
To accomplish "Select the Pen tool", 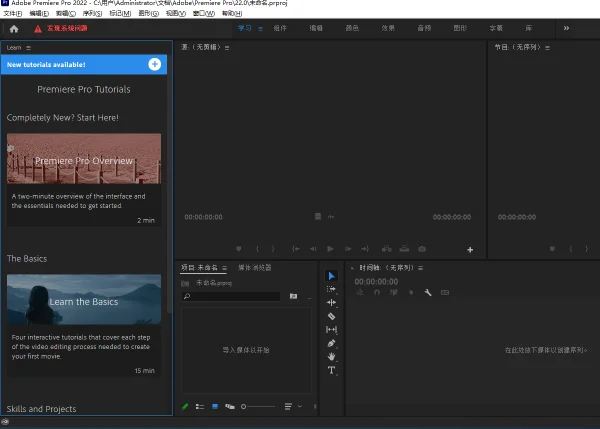I will (331, 343).
